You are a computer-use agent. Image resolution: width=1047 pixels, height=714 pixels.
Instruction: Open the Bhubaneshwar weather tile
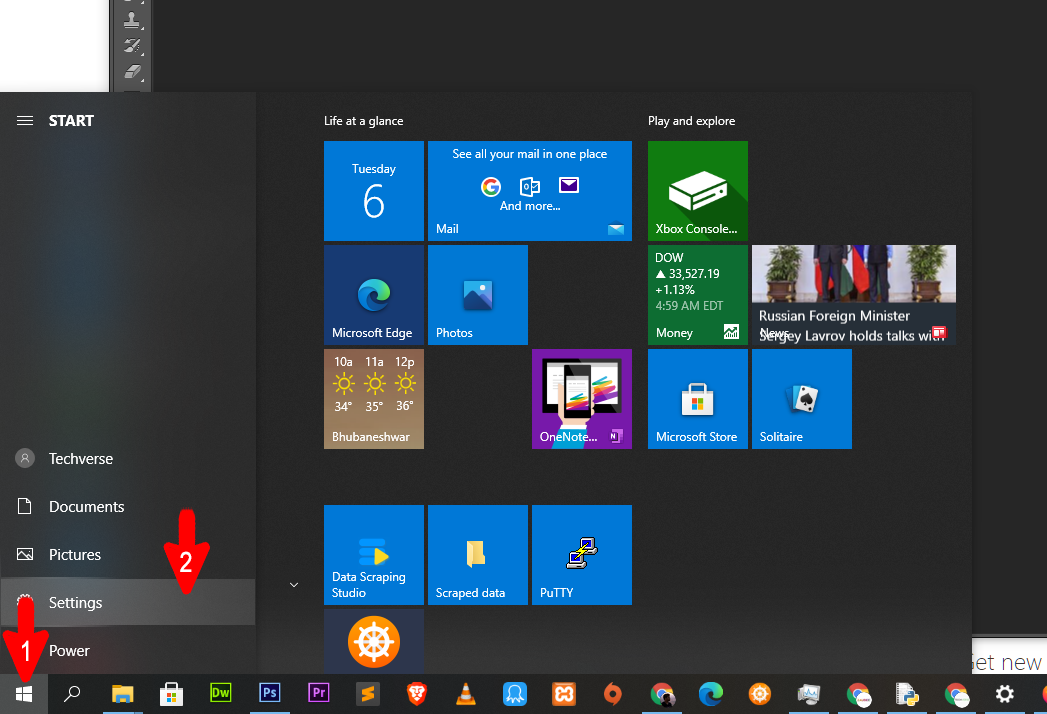pyautogui.click(x=374, y=399)
